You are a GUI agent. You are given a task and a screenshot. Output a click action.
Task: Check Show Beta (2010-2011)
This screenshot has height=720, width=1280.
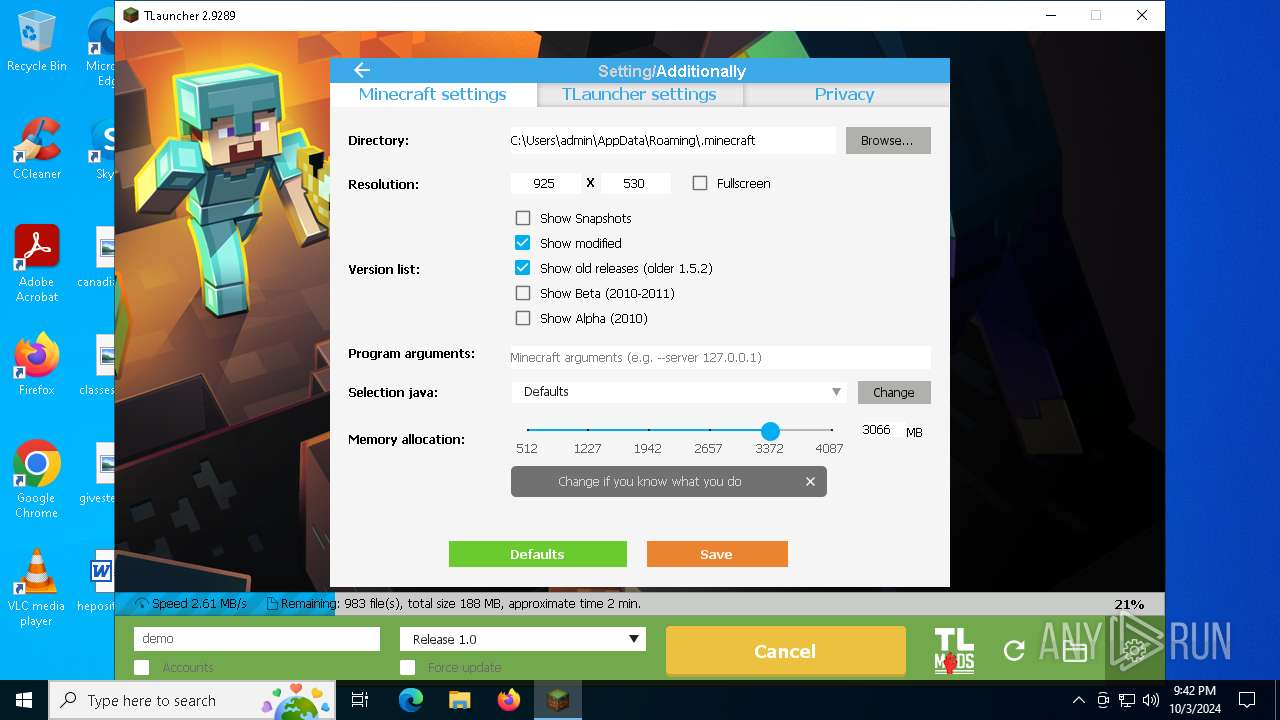[523, 293]
